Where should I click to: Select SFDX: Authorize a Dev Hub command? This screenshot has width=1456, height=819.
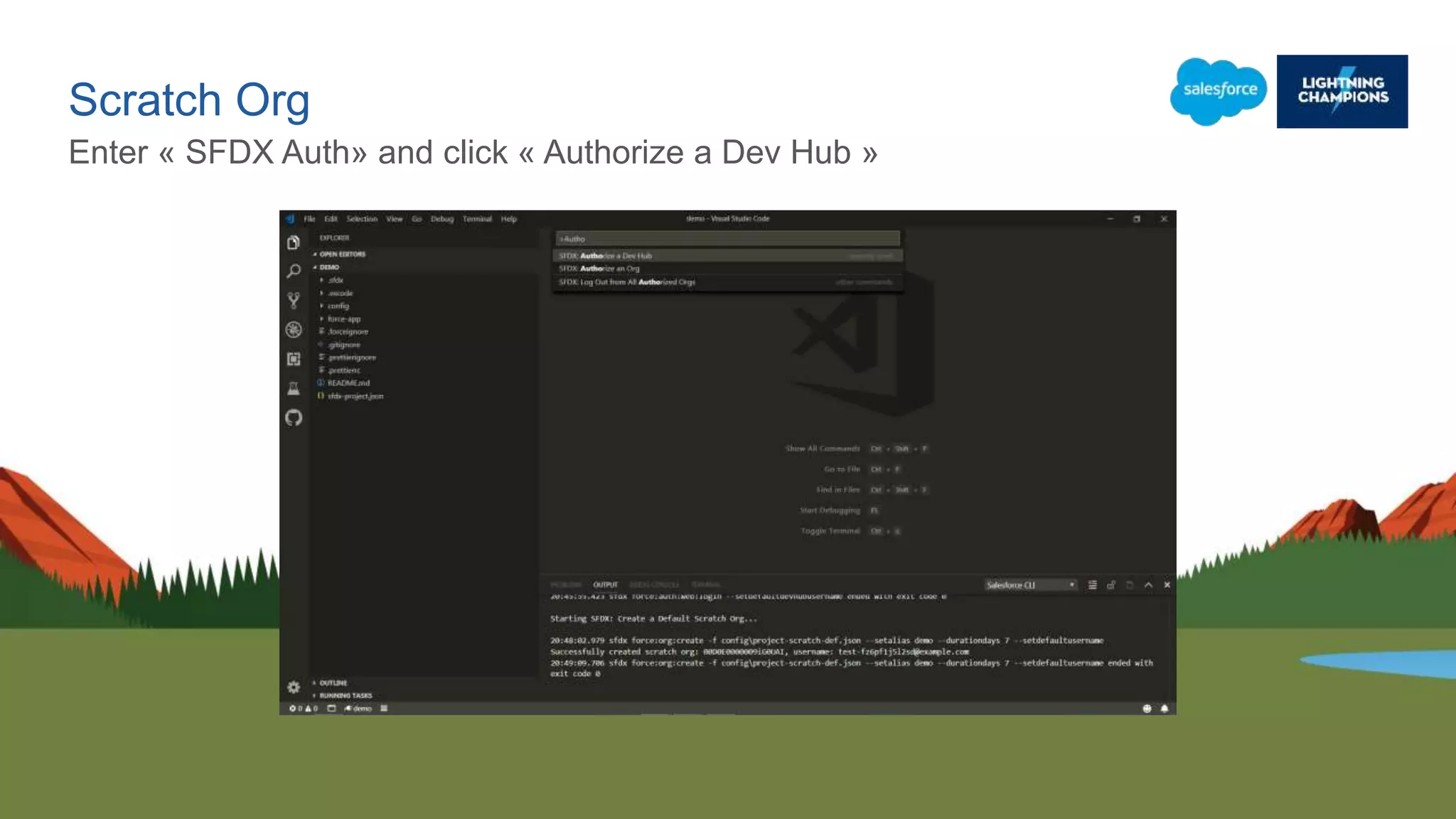[x=728, y=255]
